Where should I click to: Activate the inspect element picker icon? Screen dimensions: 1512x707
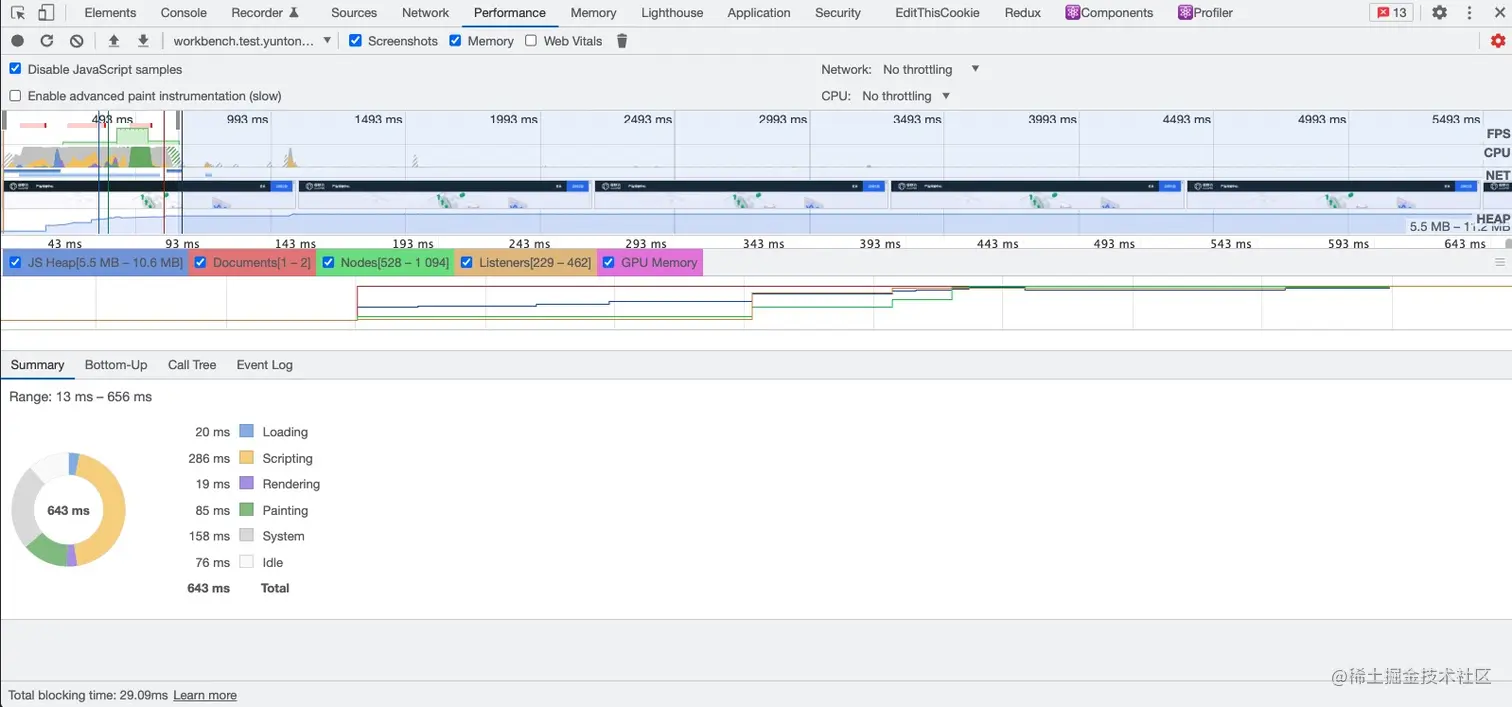pos(18,13)
